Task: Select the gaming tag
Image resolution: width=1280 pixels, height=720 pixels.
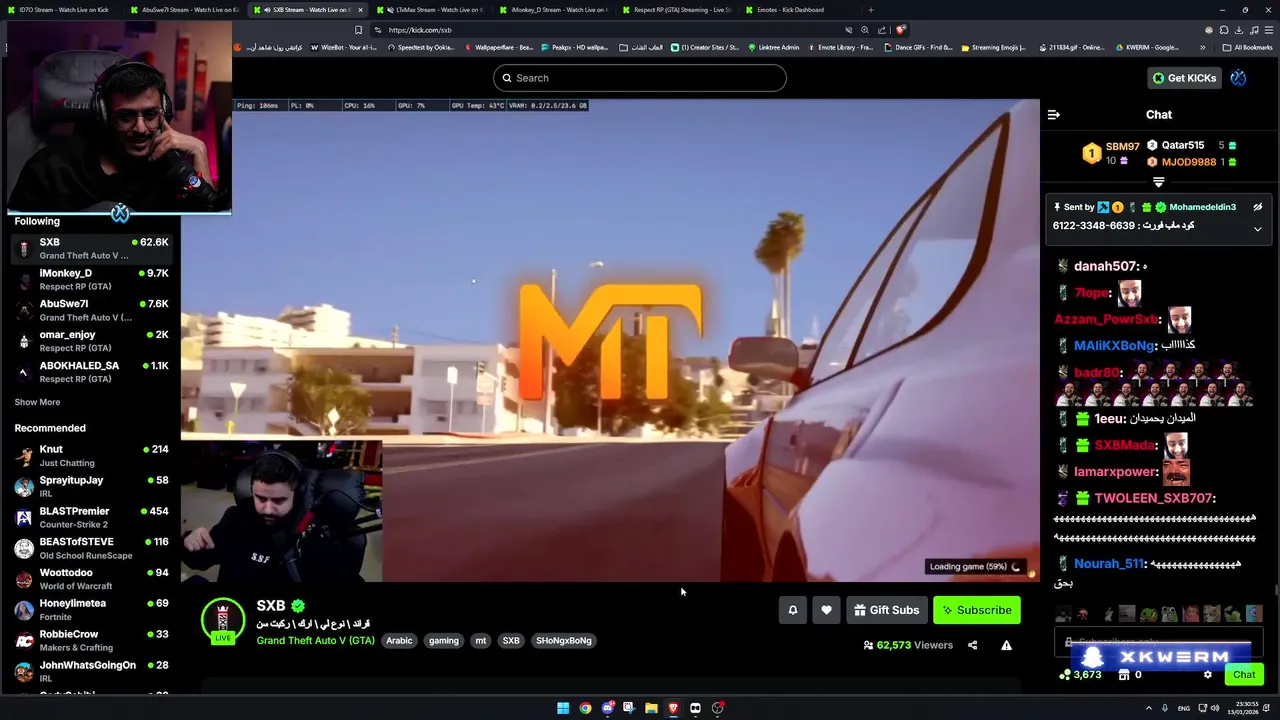Action: (444, 640)
